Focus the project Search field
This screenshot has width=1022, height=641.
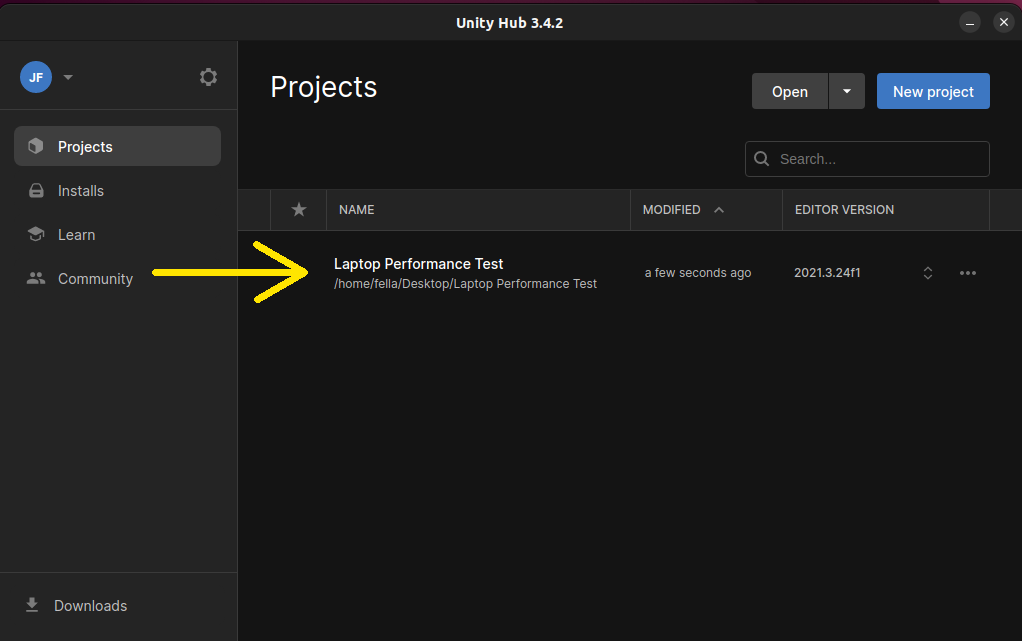point(867,159)
